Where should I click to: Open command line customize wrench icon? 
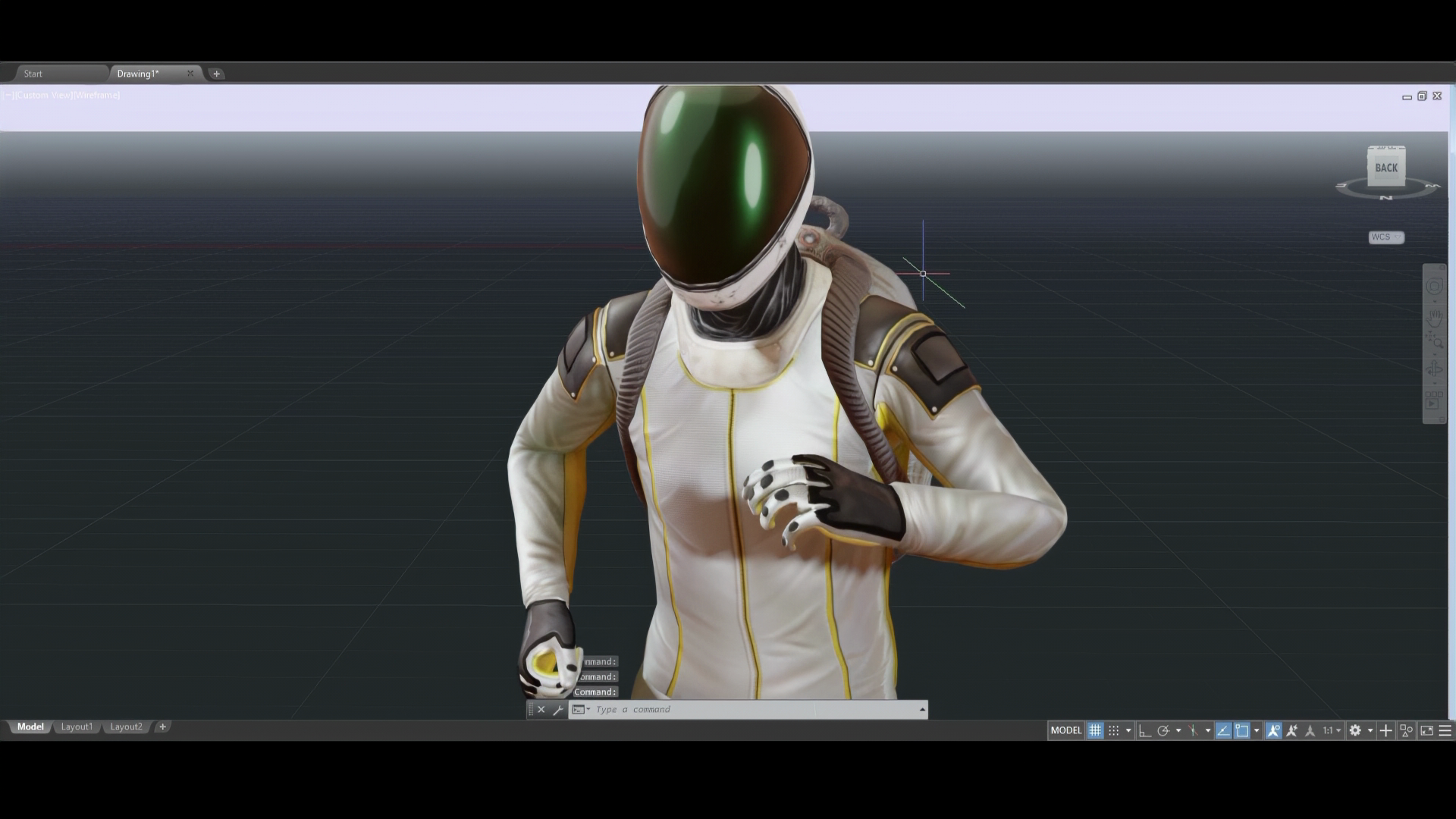click(558, 710)
